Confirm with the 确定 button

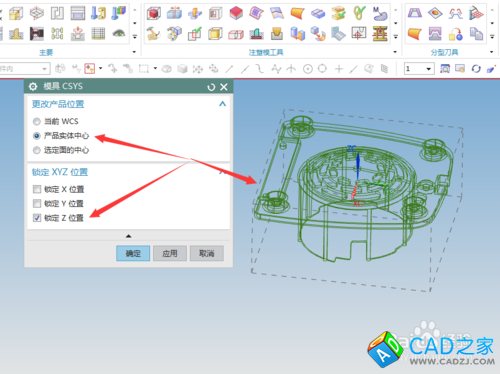click(x=133, y=253)
